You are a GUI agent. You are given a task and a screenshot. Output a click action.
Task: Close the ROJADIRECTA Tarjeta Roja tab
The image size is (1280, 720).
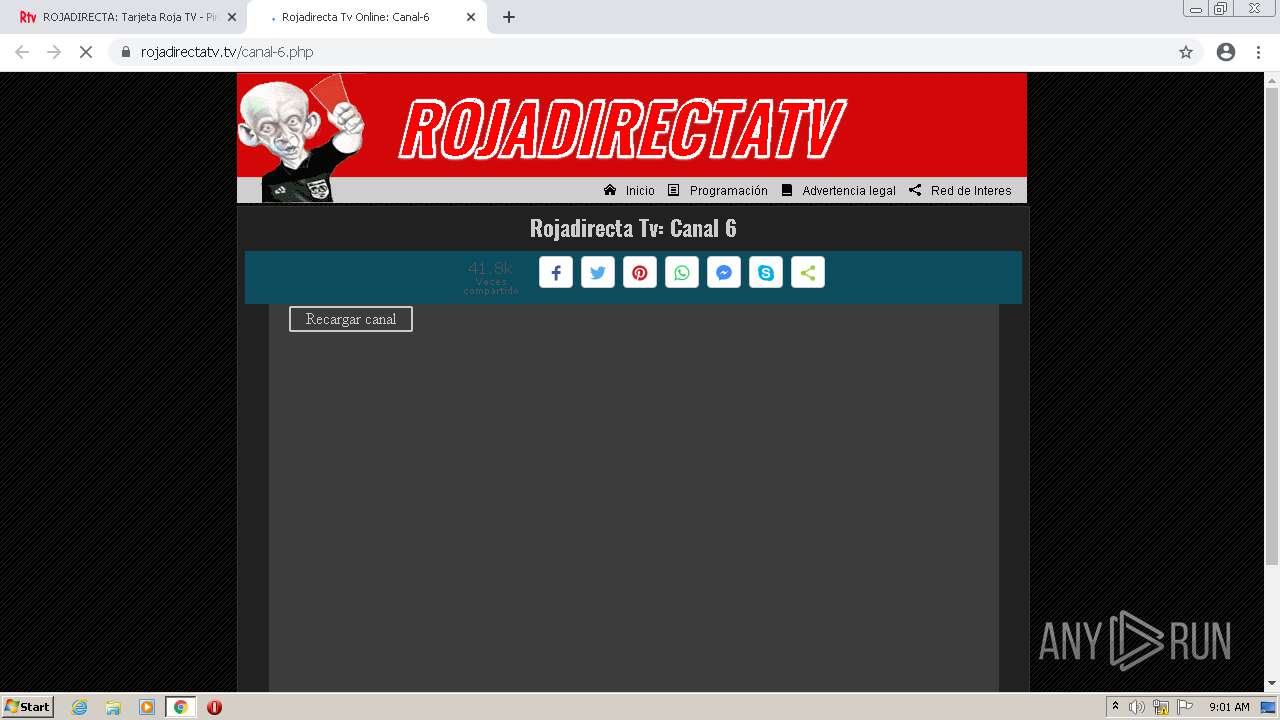click(232, 17)
